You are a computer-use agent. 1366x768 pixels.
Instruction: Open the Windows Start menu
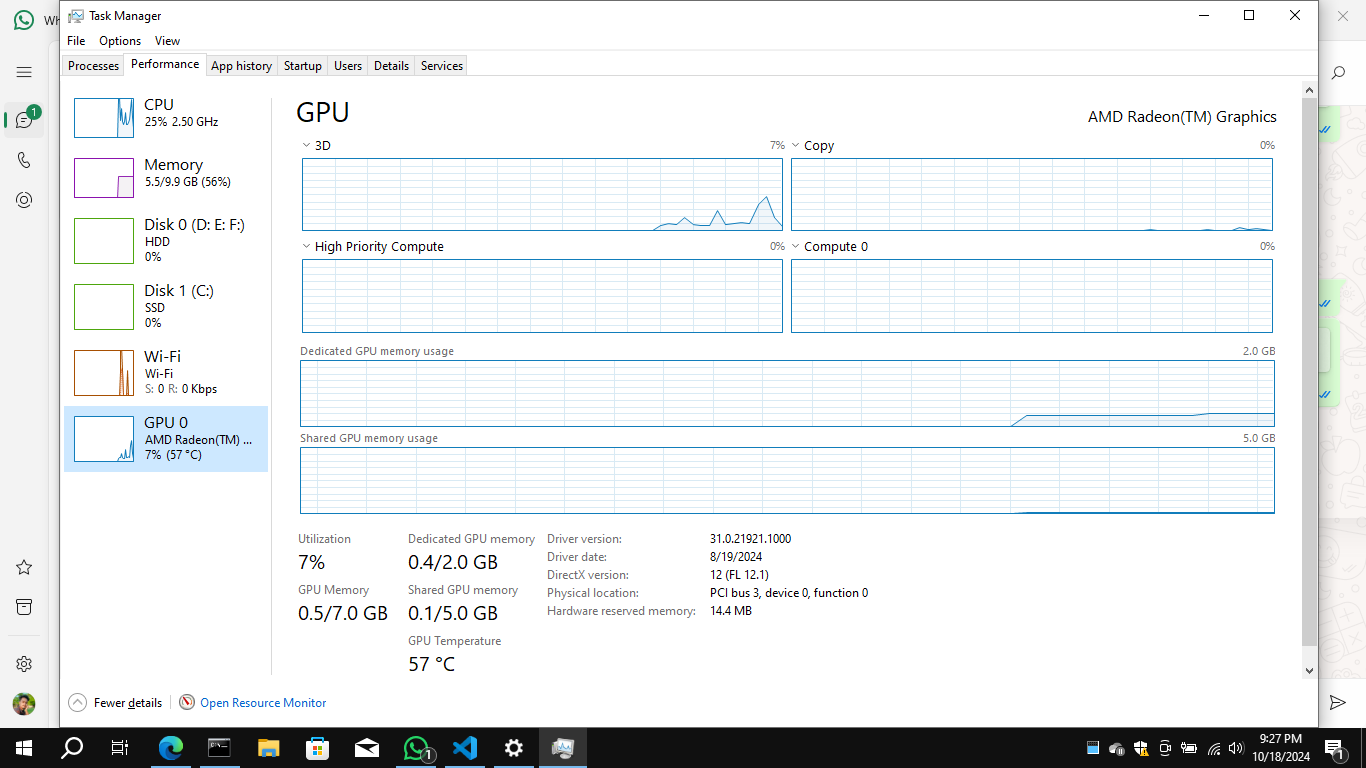tap(23, 748)
